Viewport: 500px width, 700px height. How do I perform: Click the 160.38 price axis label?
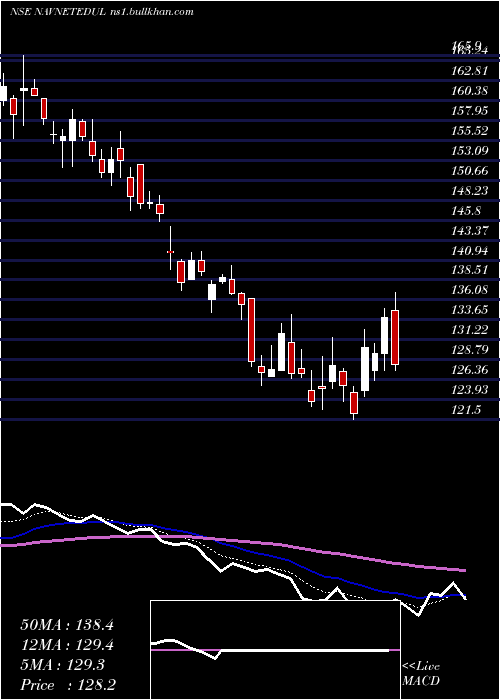pos(471,91)
